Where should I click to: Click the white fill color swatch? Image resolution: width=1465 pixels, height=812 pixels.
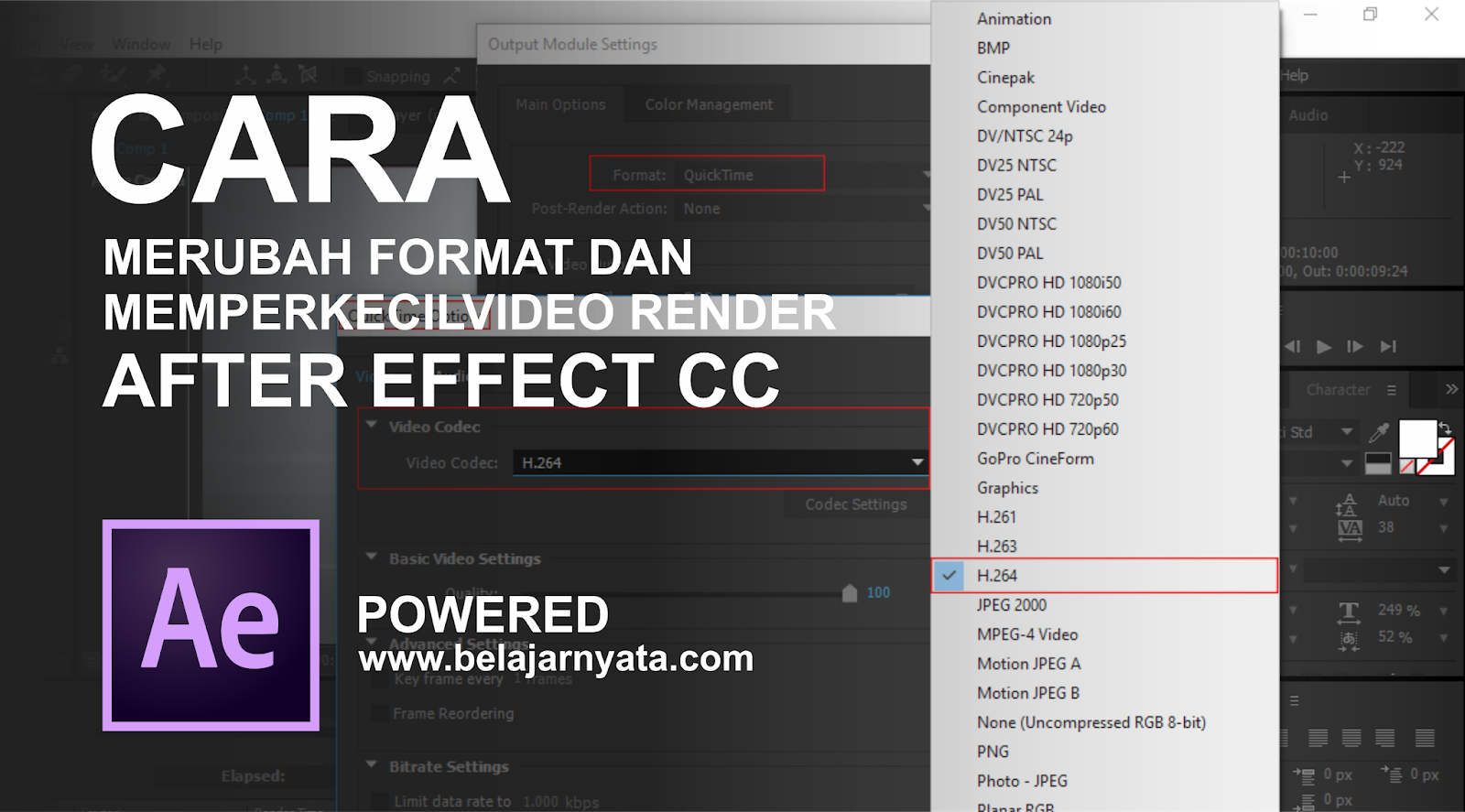tap(1417, 438)
